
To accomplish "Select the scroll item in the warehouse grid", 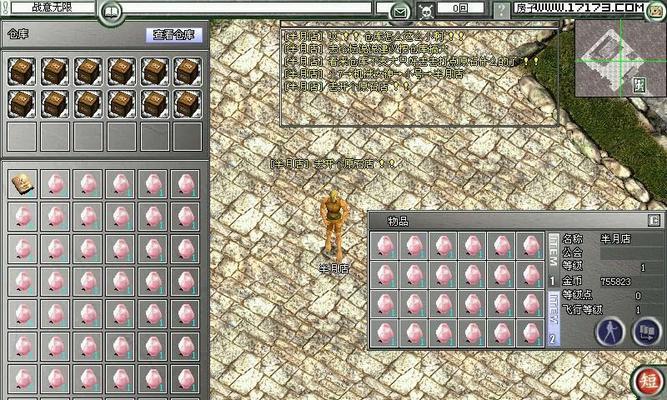I will click(23, 184).
